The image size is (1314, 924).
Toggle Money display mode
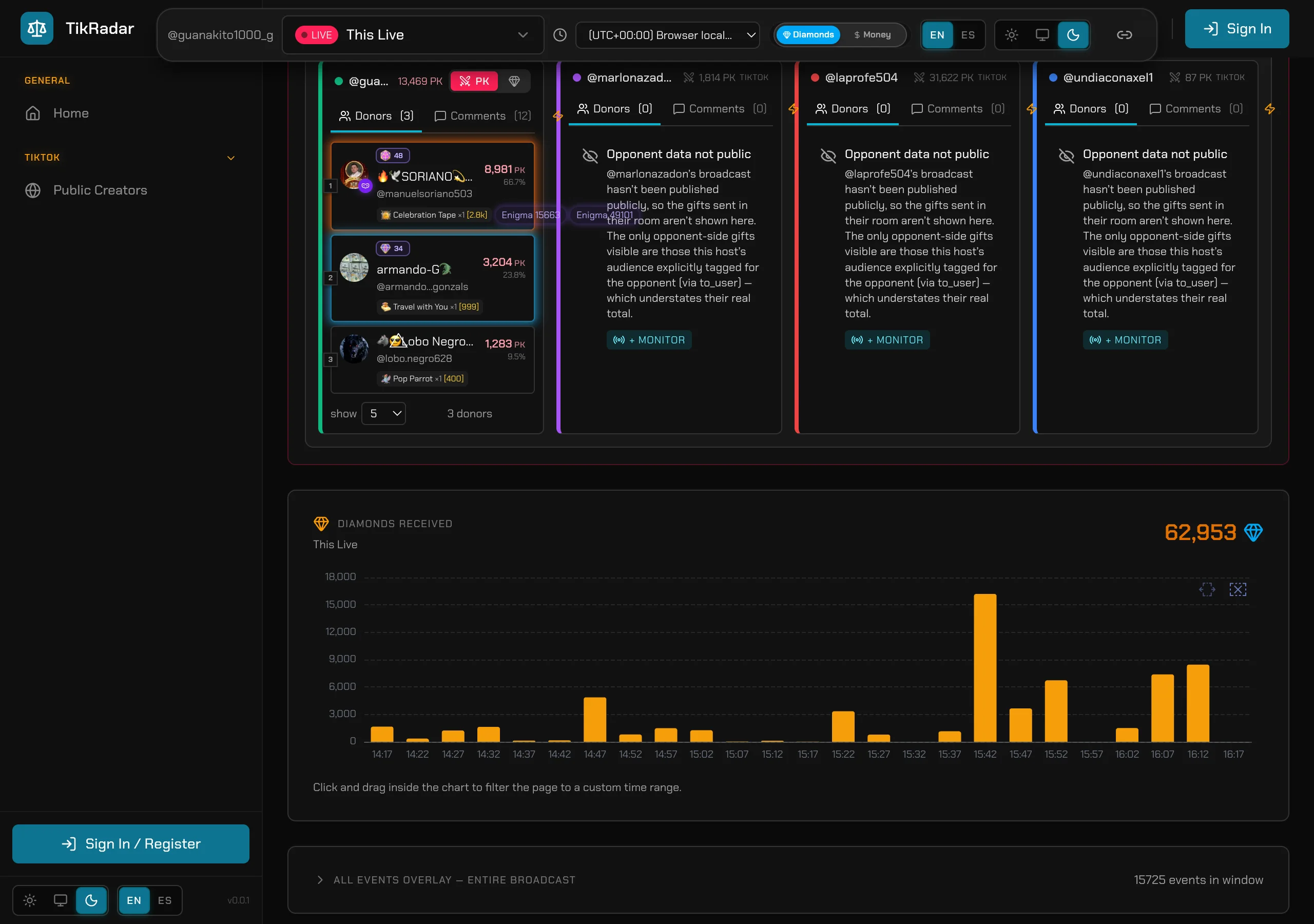coord(872,35)
